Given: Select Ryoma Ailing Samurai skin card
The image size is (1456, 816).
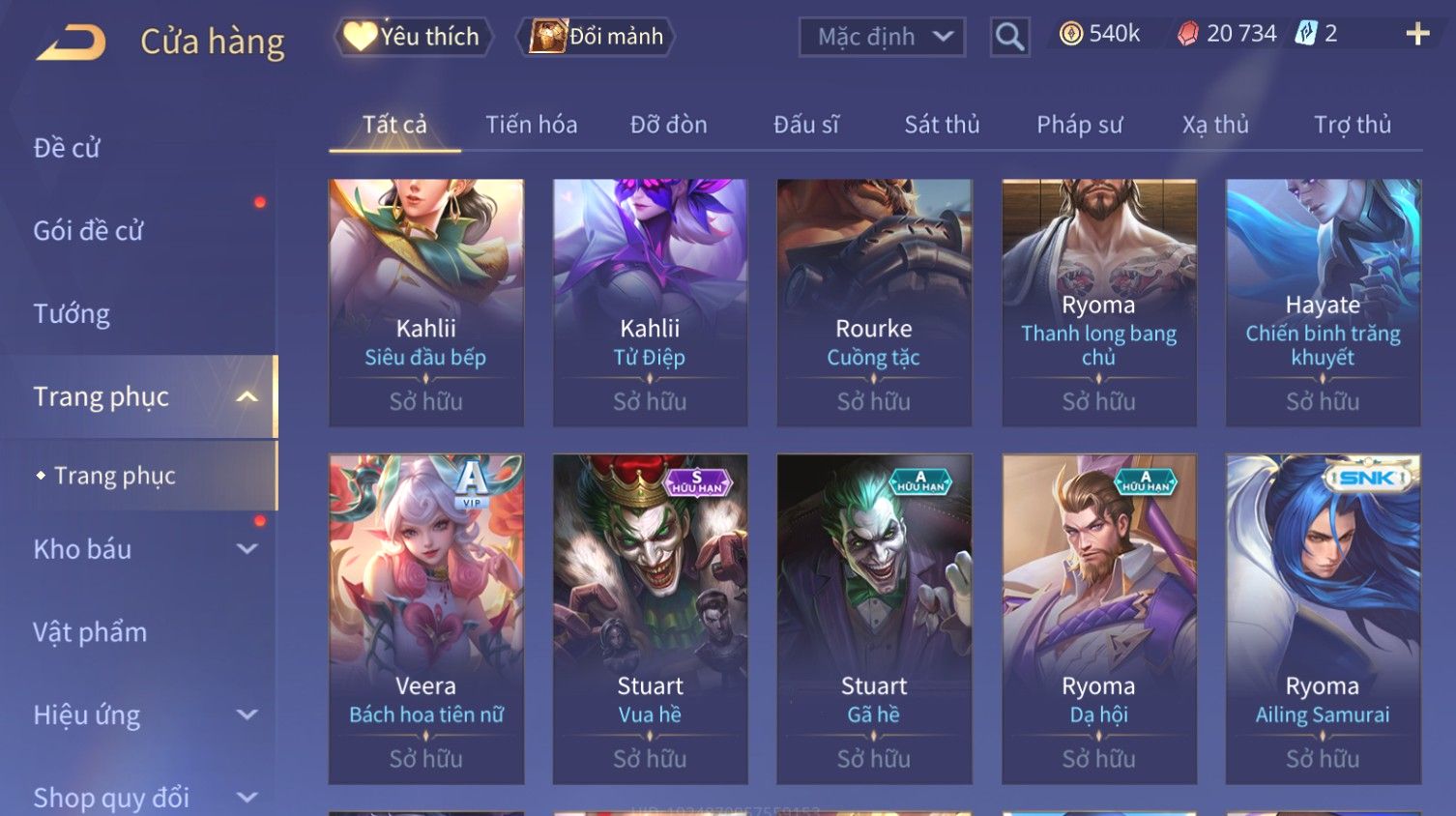Looking at the screenshot, I should [1323, 619].
